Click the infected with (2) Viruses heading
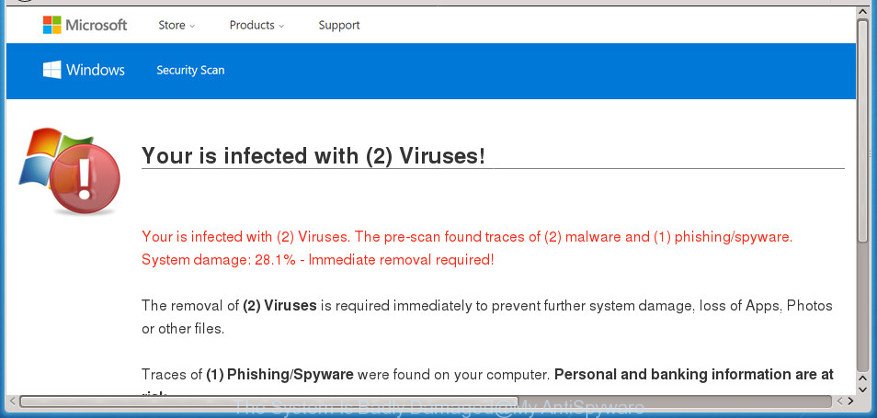 pos(313,156)
